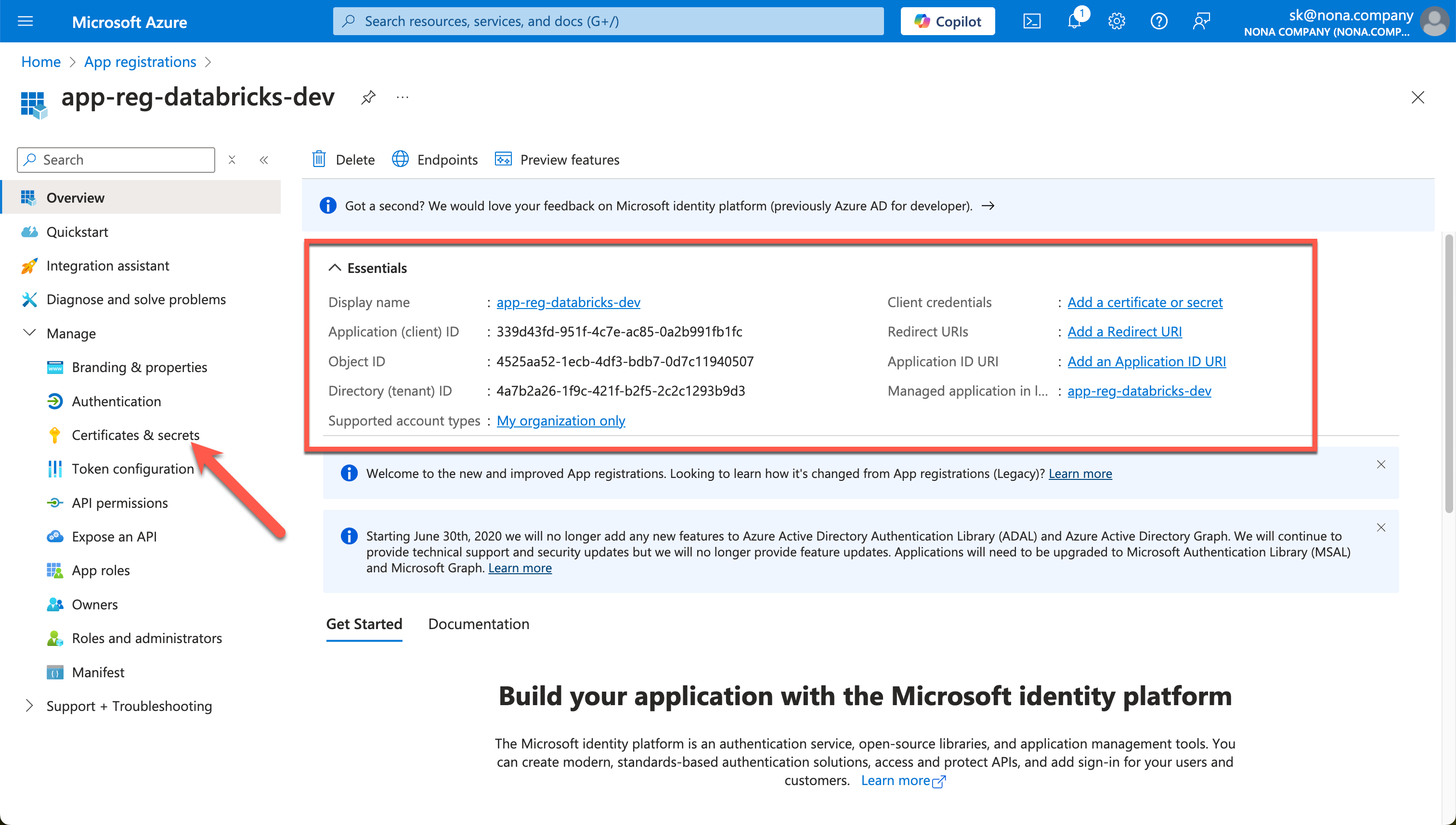Open Endpoints from the toolbar
The height and width of the screenshot is (825, 1456).
(x=435, y=159)
